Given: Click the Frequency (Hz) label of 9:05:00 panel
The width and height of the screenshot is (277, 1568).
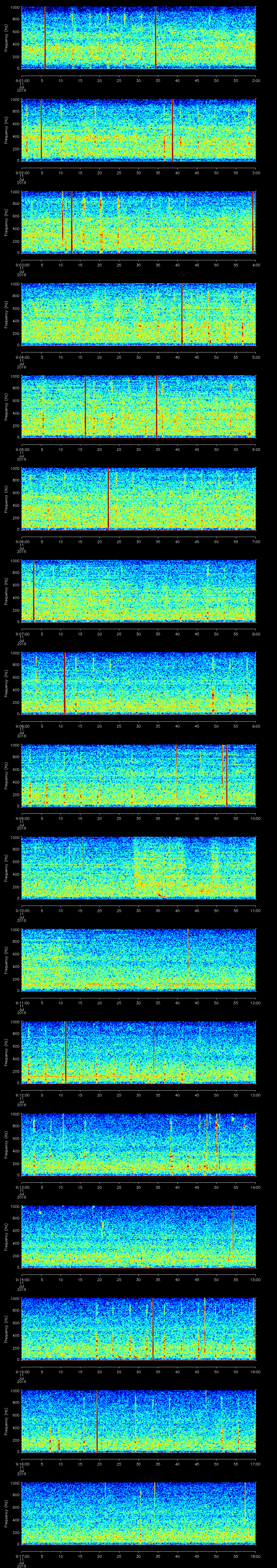Looking at the screenshot, I should coord(6,406).
